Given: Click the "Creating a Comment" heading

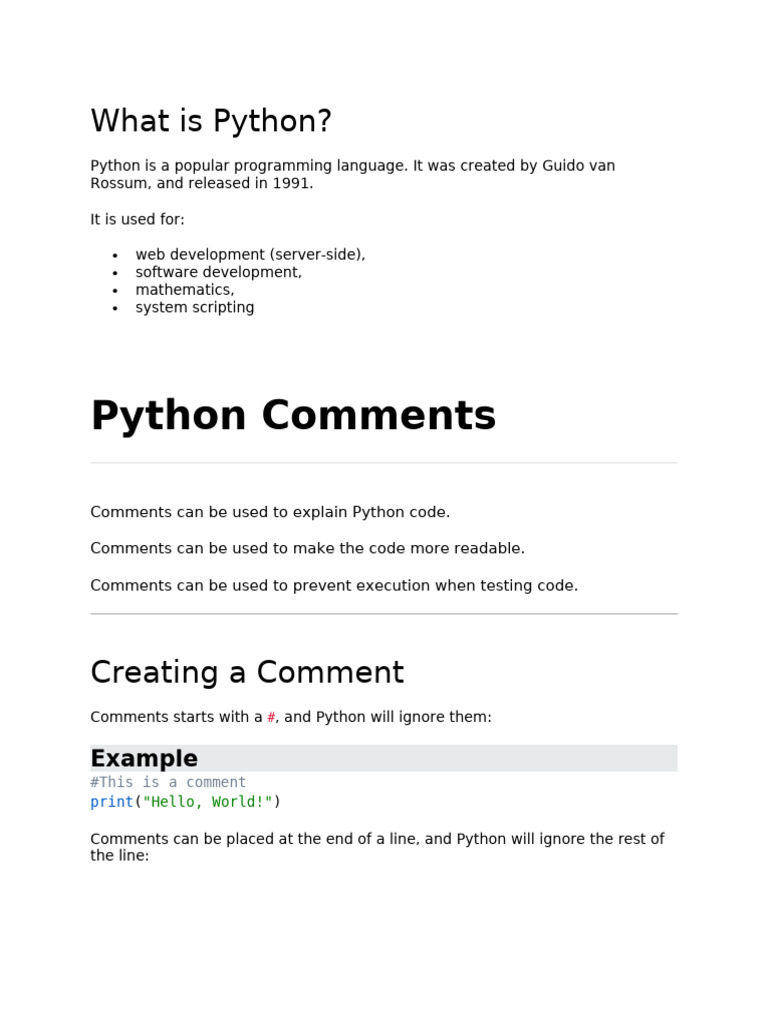Looking at the screenshot, I should tap(247, 673).
